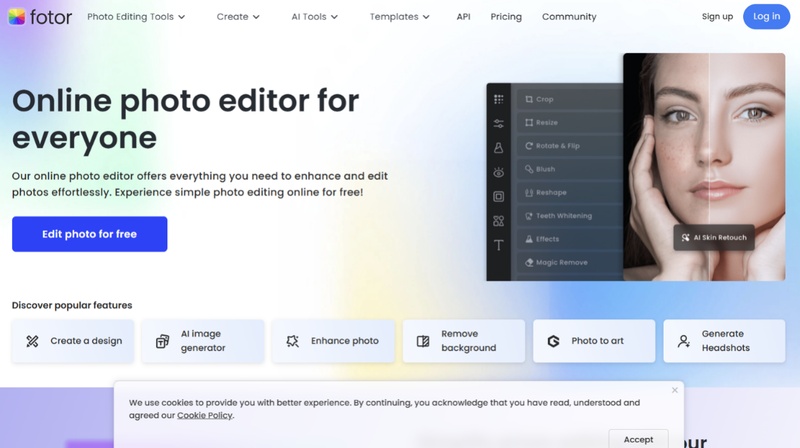Expand the AI Tools dropdown
Screen dimensions: 800x448
pyautogui.click(x=314, y=17)
